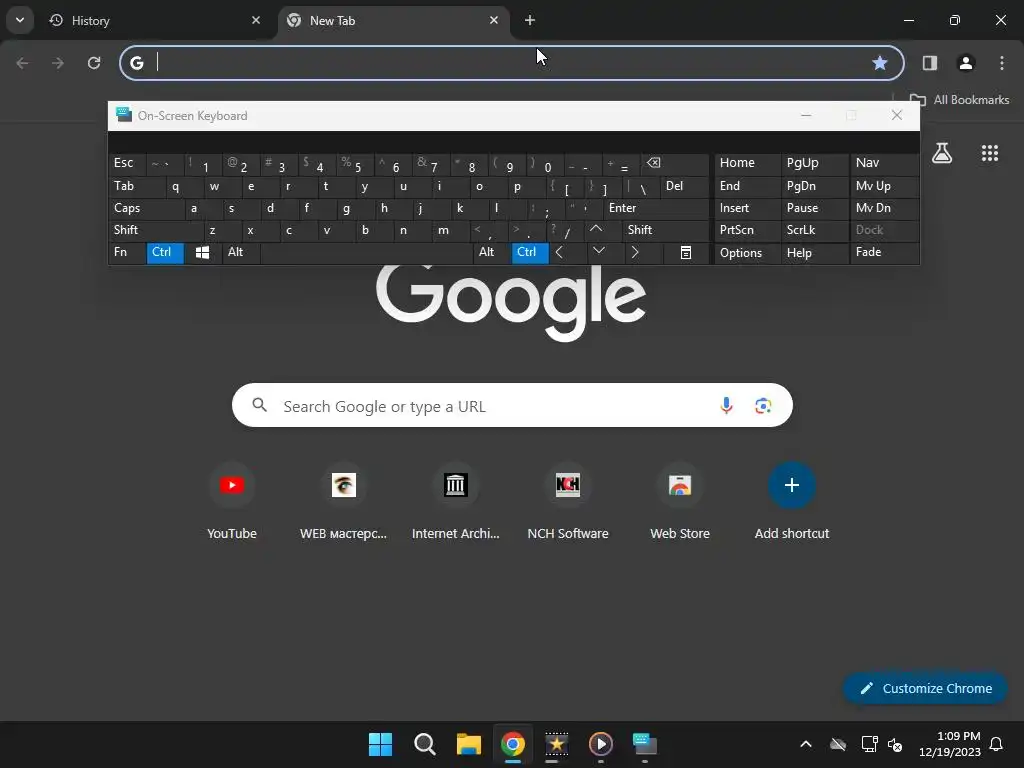Click the left arrow key on keyboard
This screenshot has height=768, width=1024.
tap(559, 253)
